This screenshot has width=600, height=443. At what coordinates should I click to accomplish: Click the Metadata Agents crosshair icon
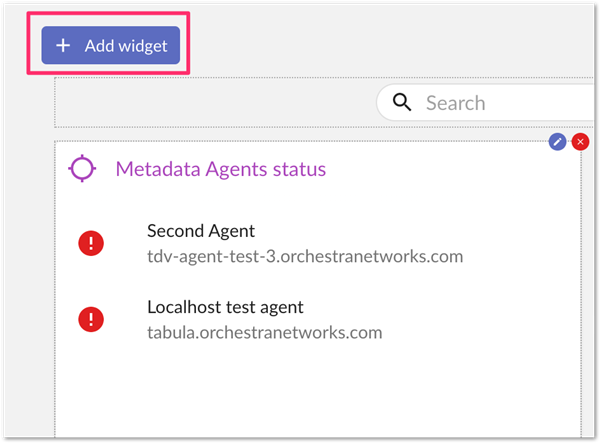pos(82,169)
